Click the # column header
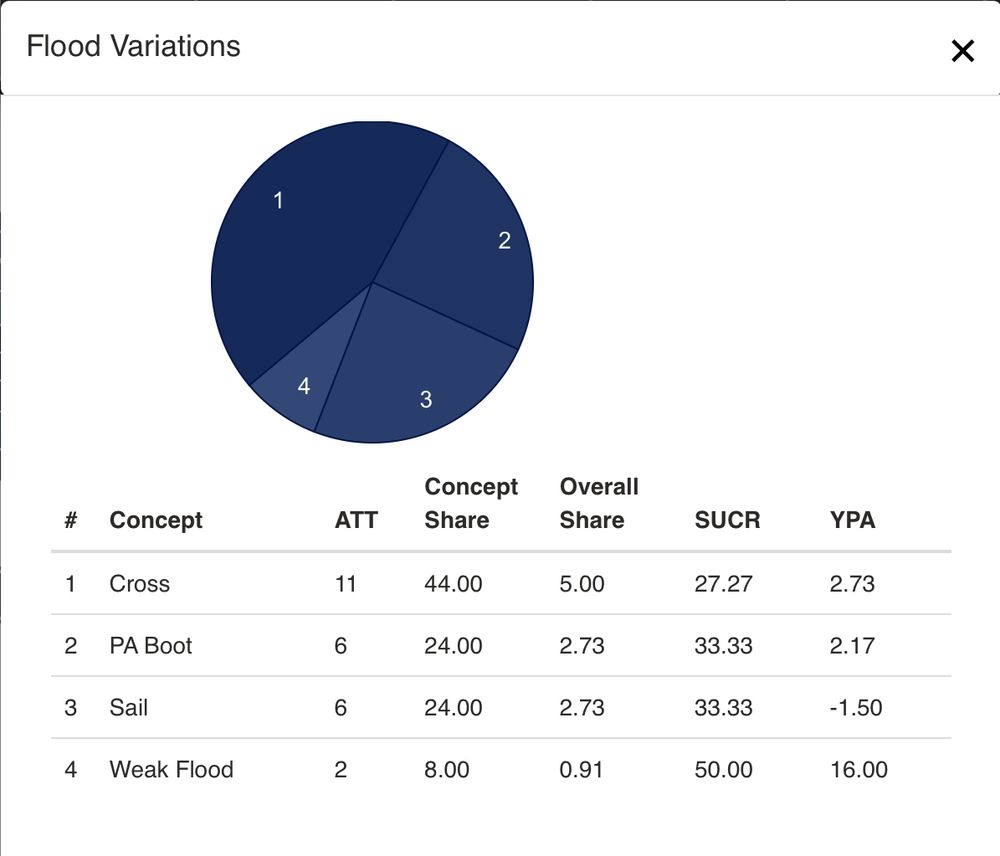 pyautogui.click(x=71, y=520)
